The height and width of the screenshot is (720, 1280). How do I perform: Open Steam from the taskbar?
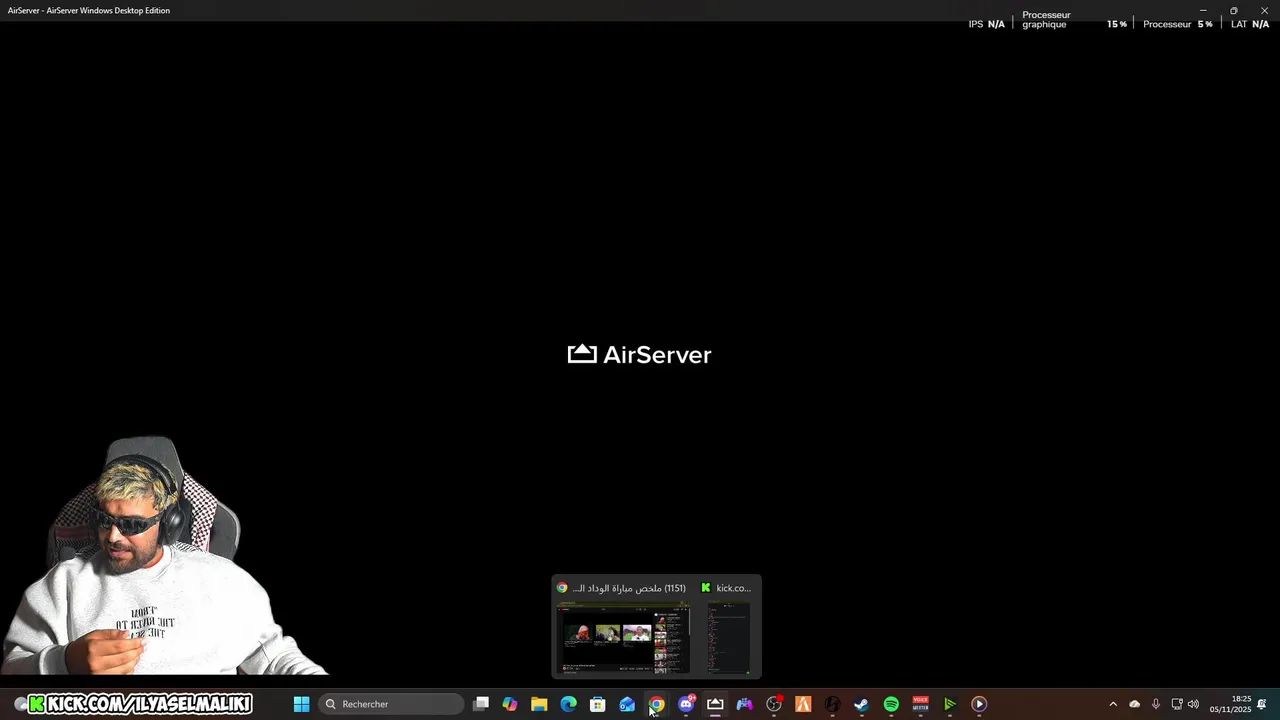pyautogui.click(x=861, y=704)
